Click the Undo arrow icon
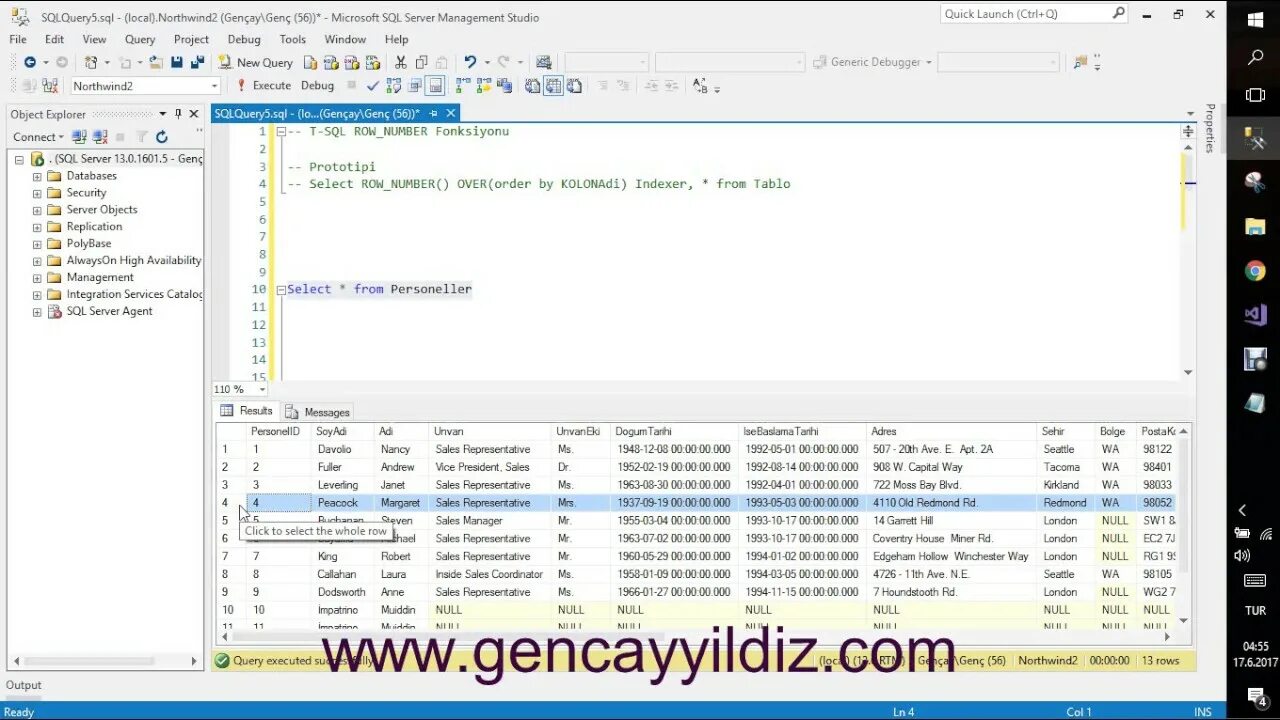The width and height of the screenshot is (1280, 720). click(469, 62)
